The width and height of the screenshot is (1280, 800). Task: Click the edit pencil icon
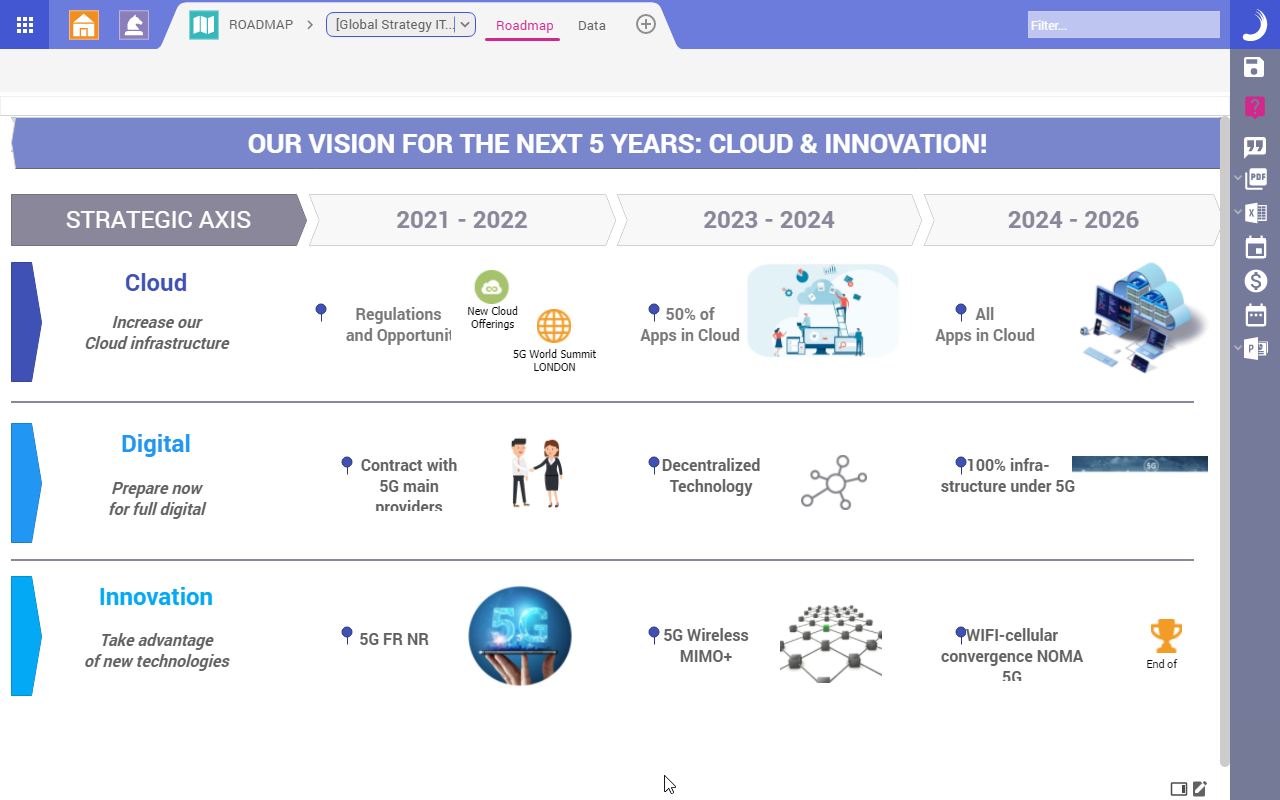pos(1200,789)
